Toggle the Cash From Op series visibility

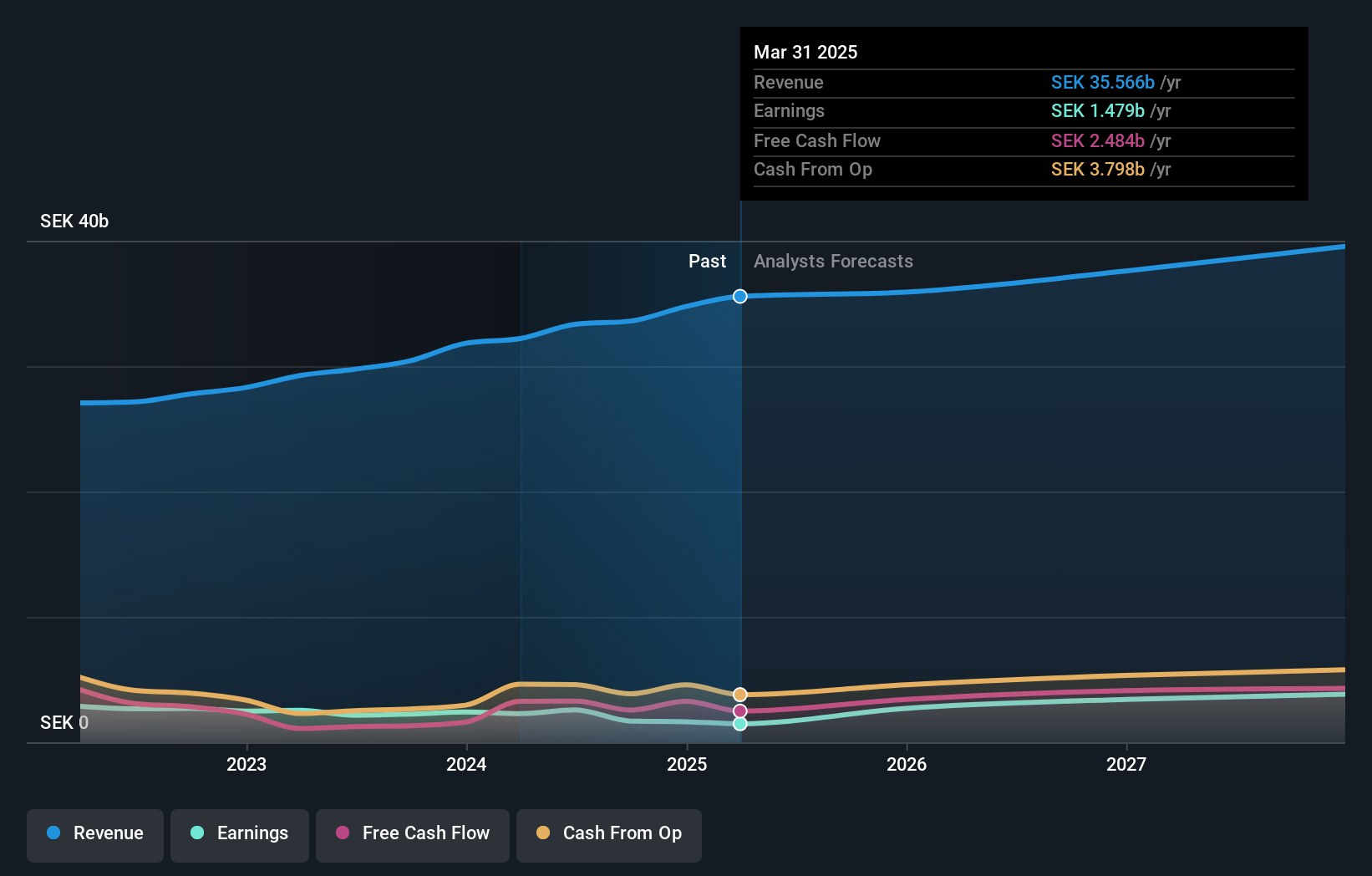tap(609, 833)
